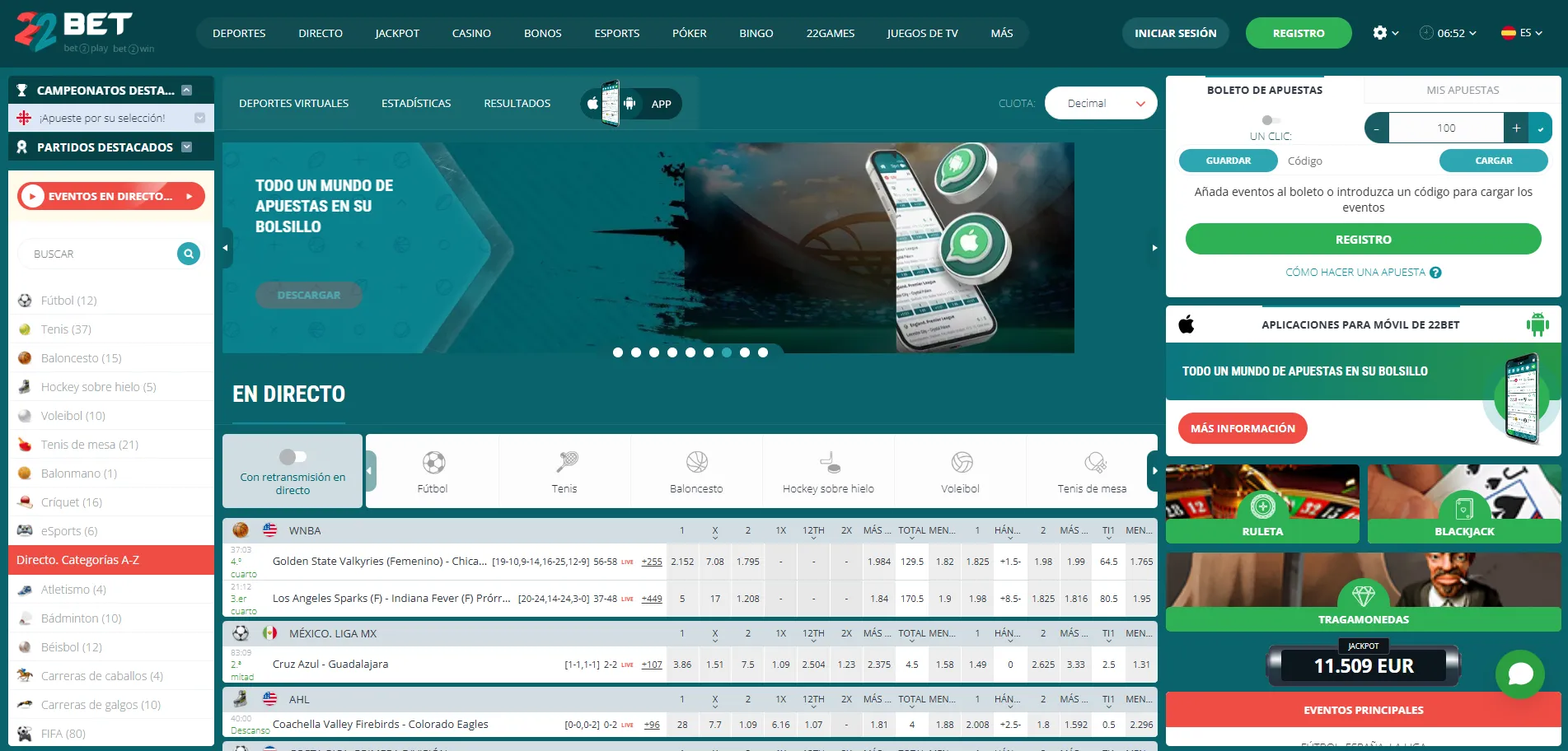Open the CASINO menu

(x=471, y=33)
